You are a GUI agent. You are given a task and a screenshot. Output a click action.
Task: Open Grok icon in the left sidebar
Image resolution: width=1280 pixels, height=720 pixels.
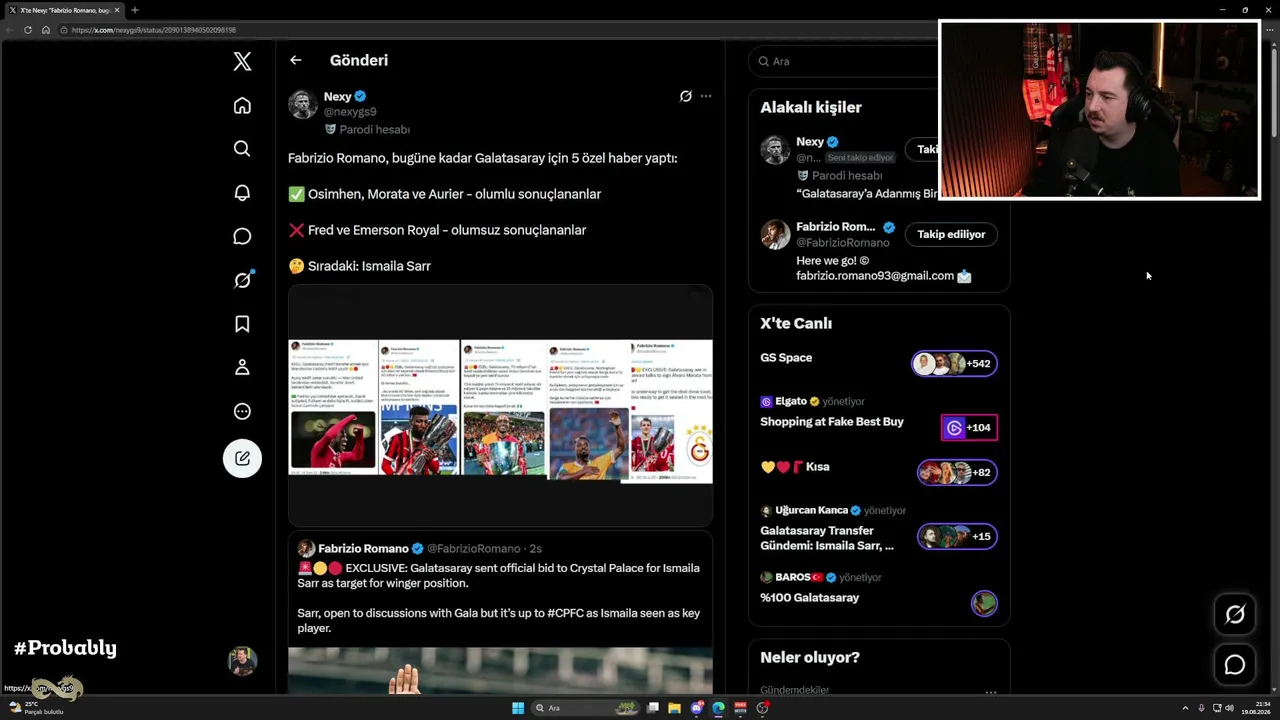point(242,280)
